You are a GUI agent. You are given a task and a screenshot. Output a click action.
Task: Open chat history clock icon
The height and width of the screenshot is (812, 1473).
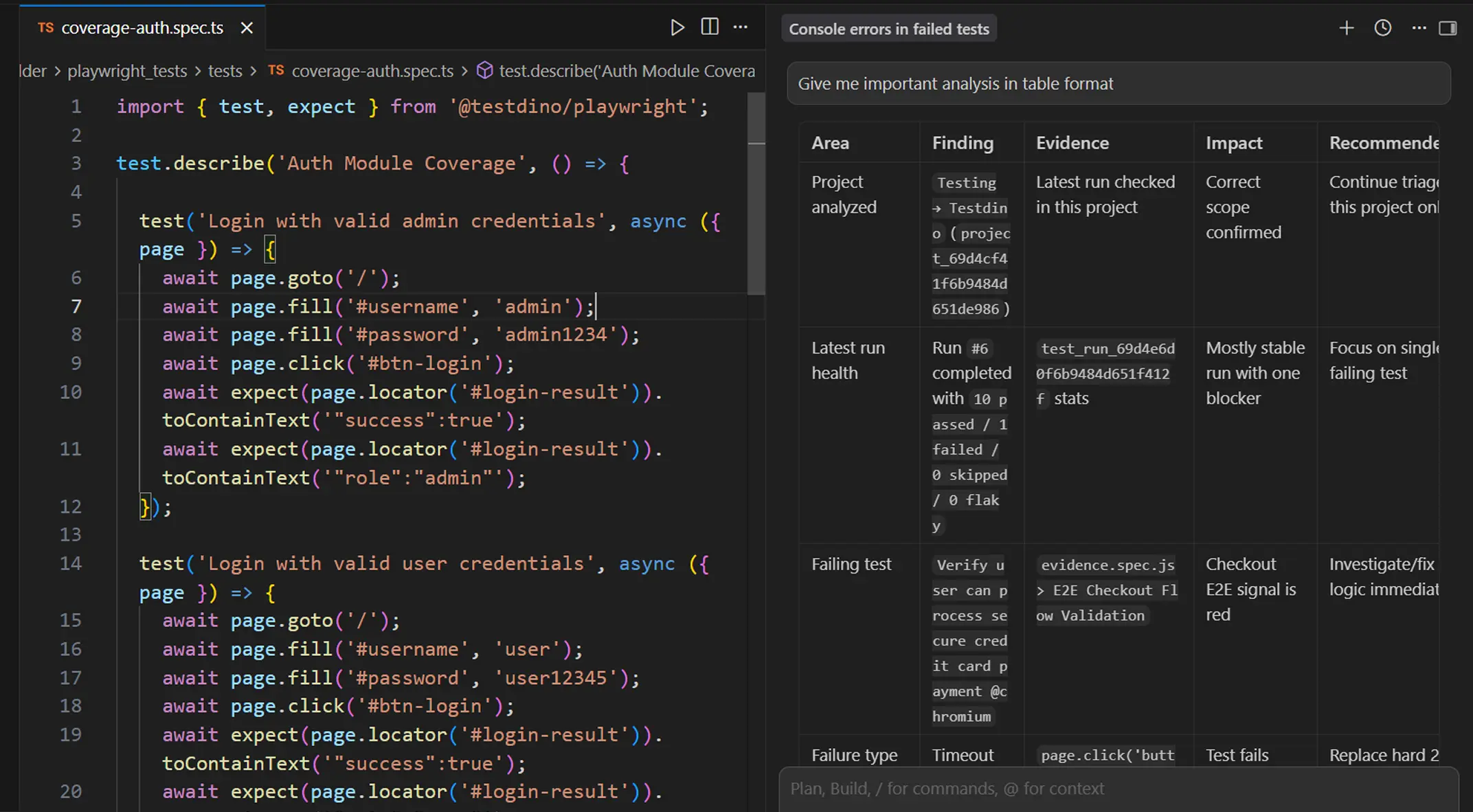pyautogui.click(x=1382, y=28)
